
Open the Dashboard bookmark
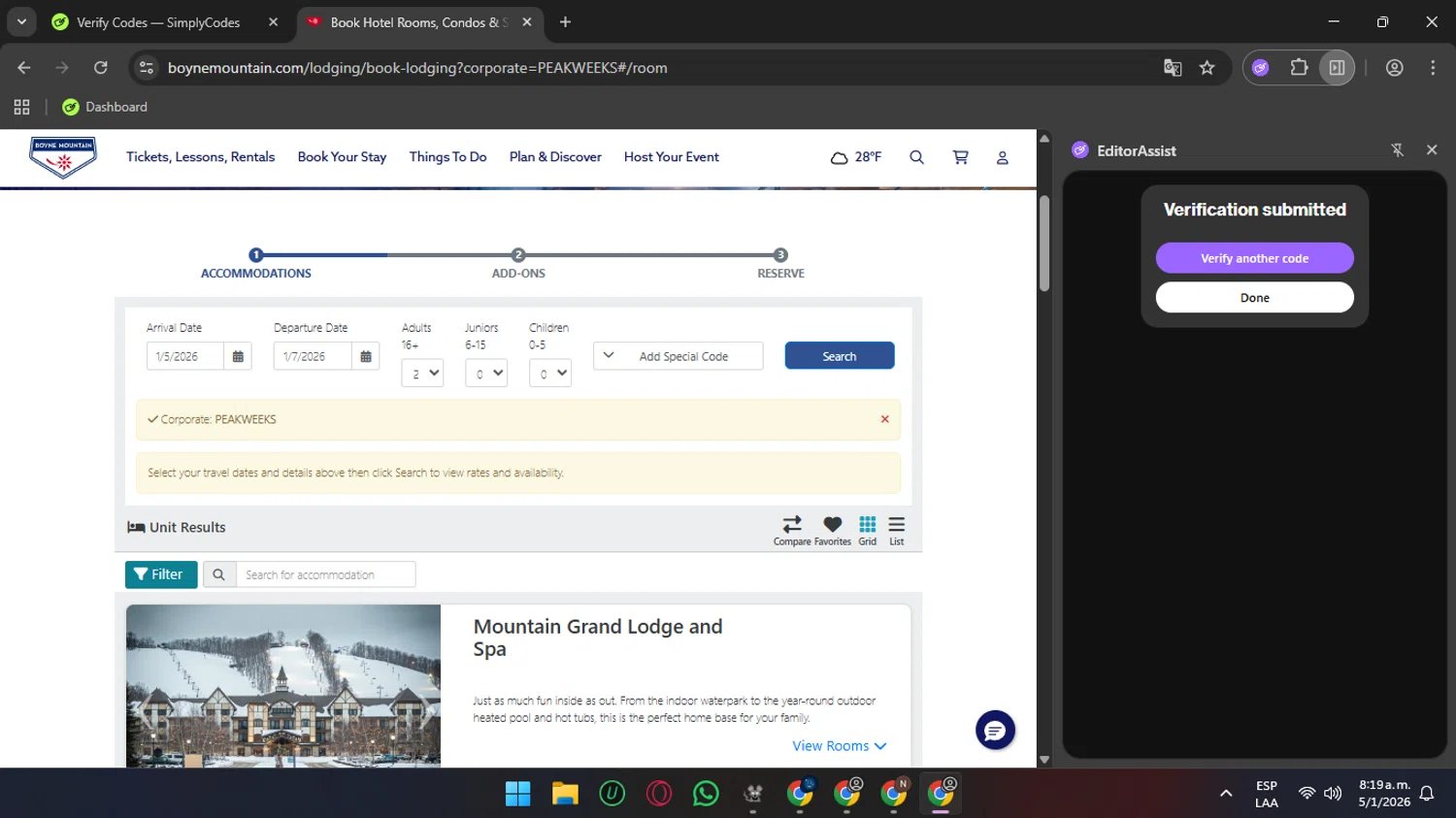[105, 107]
